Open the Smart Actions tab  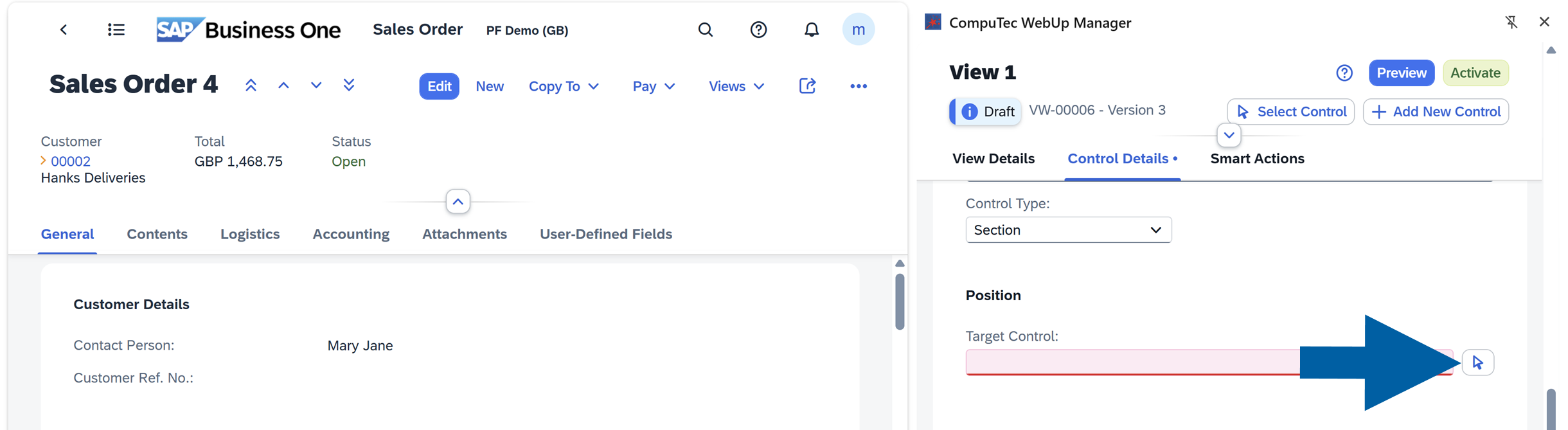coord(1257,159)
